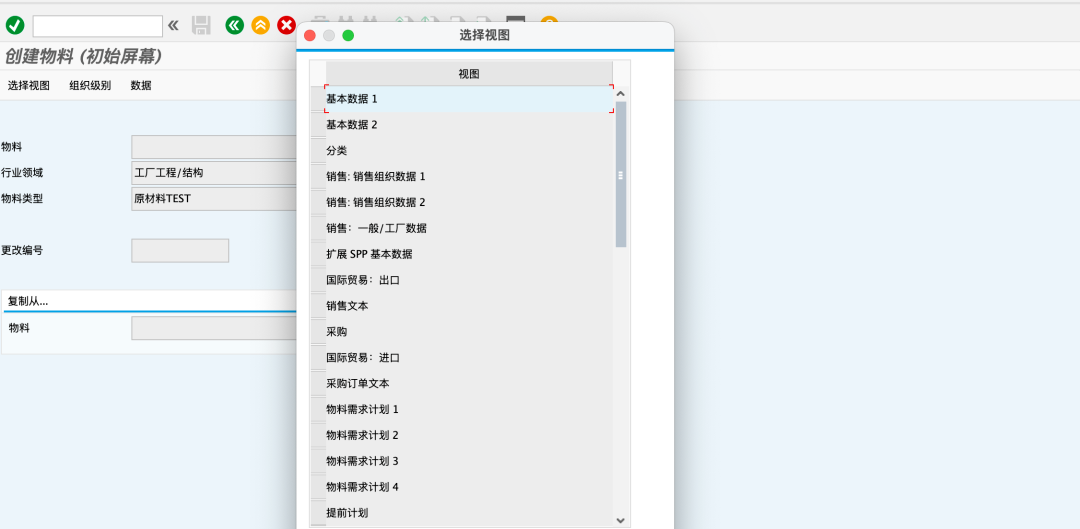1080x529 pixels.
Task: Click the vertical scrollbar thumb in the view list
Action: (621, 174)
